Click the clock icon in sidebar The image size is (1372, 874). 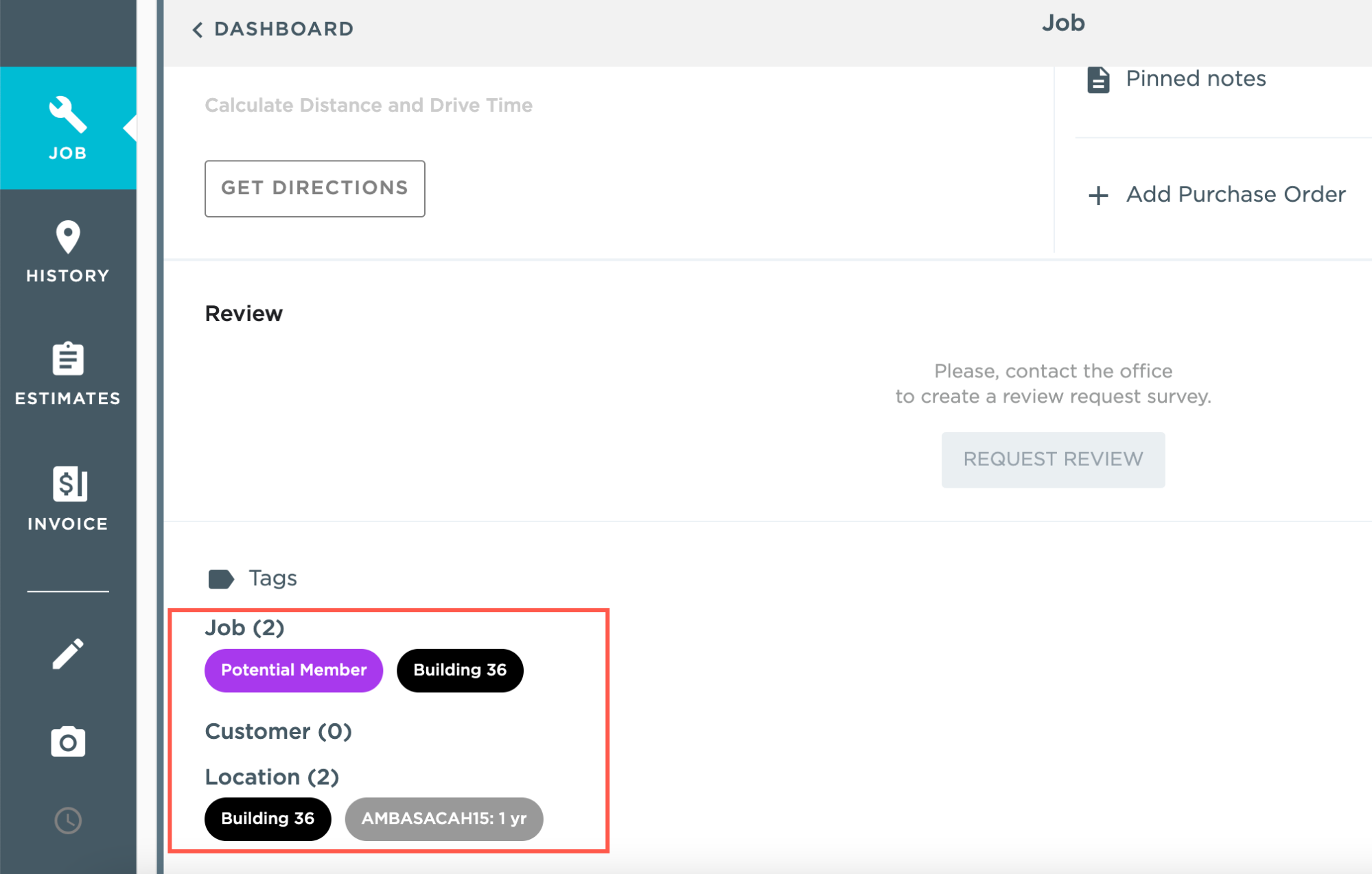pyautogui.click(x=67, y=820)
